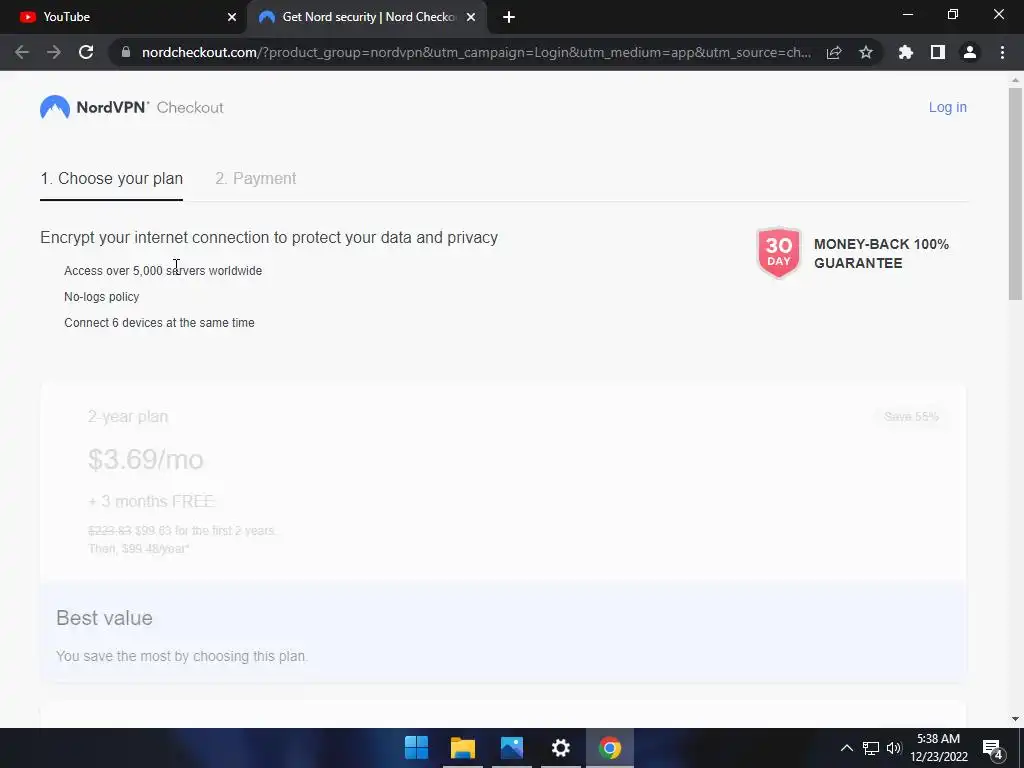
Task: Open the Log in link
Action: (x=948, y=107)
